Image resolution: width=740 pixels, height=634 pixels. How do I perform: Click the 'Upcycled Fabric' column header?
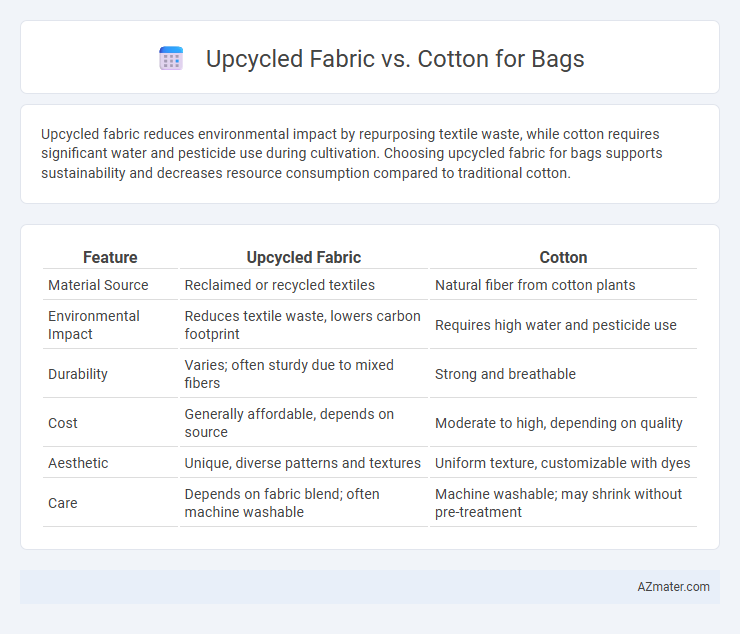point(303,257)
